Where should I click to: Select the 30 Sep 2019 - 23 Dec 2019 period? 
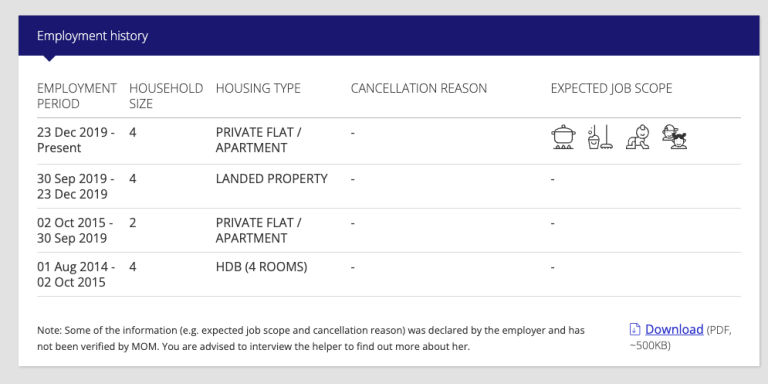(x=76, y=187)
